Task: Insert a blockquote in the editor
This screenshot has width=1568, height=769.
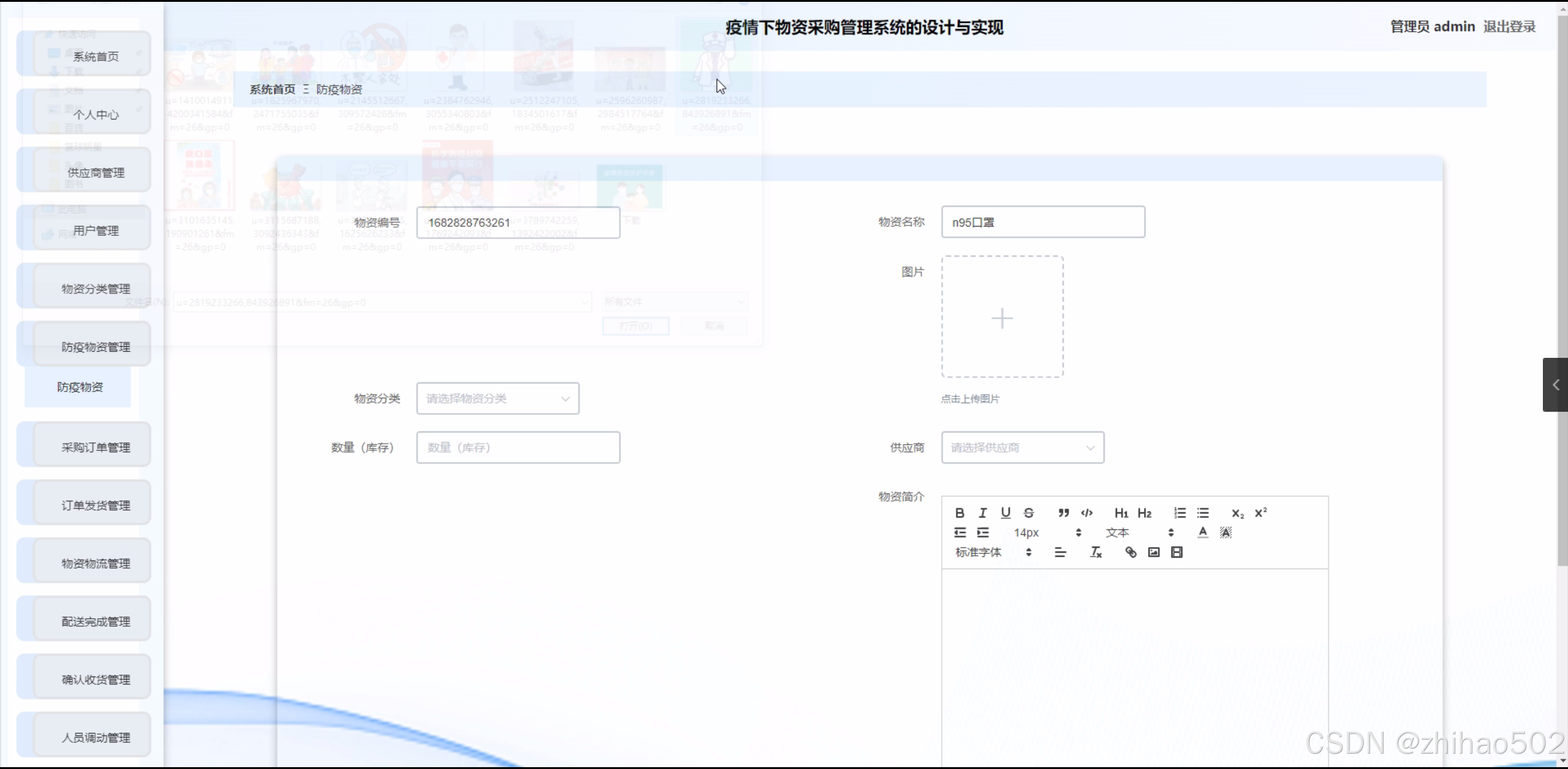Action: point(1063,513)
